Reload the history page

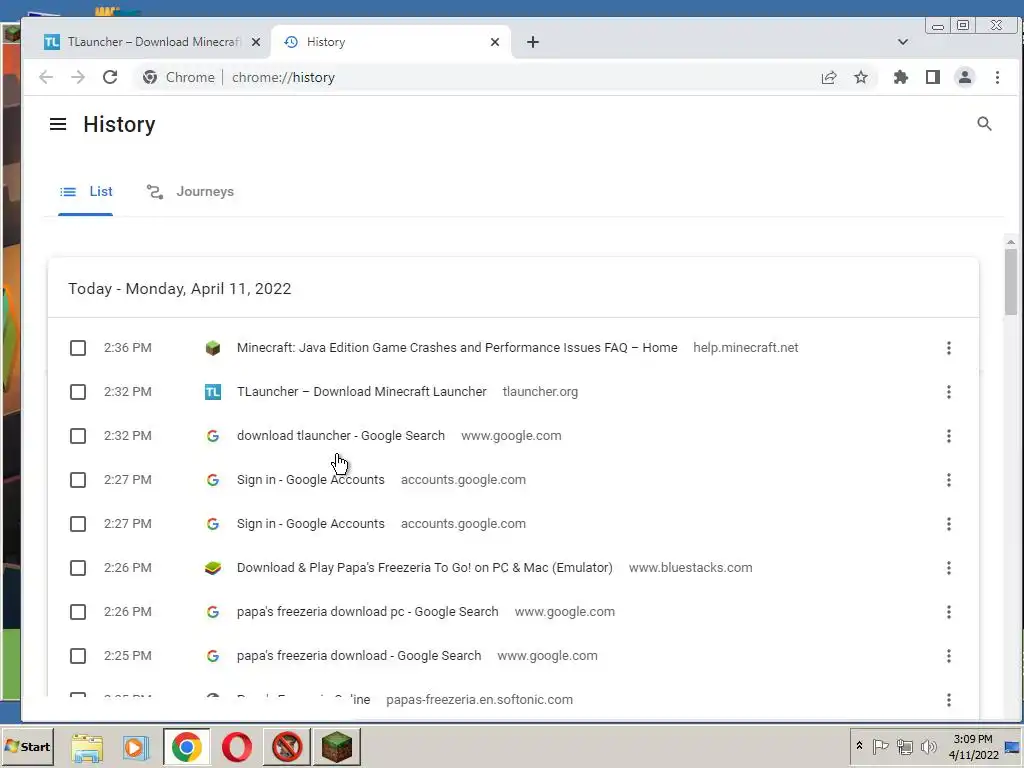tap(110, 77)
